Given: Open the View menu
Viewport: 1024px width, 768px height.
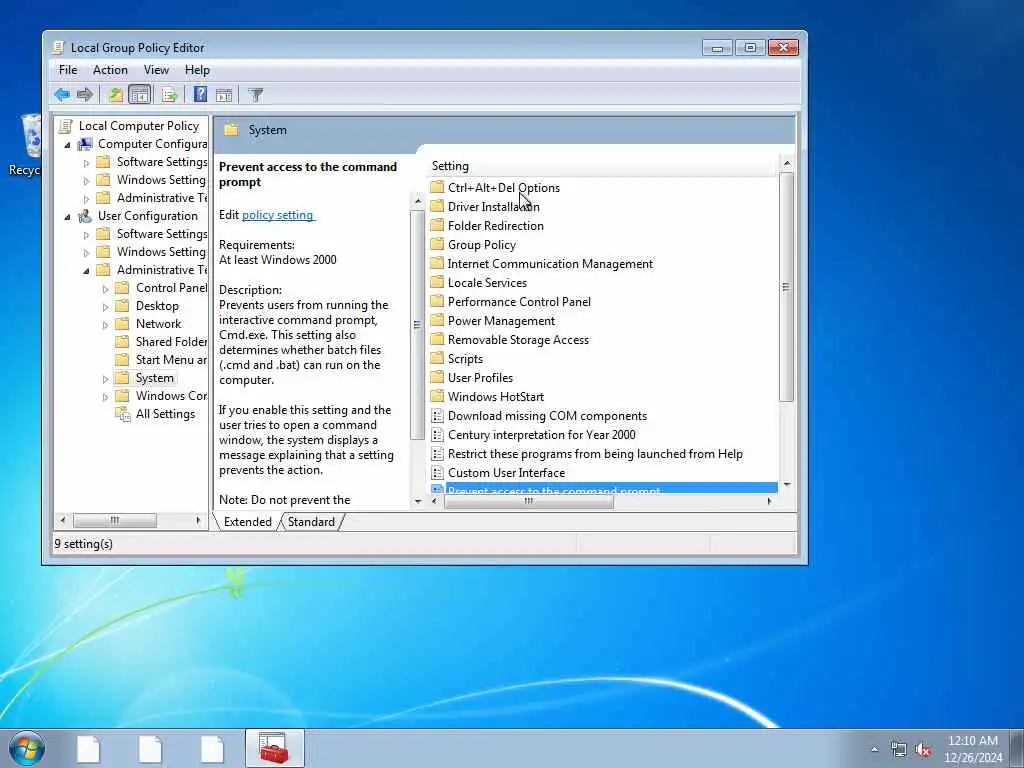Looking at the screenshot, I should [156, 70].
